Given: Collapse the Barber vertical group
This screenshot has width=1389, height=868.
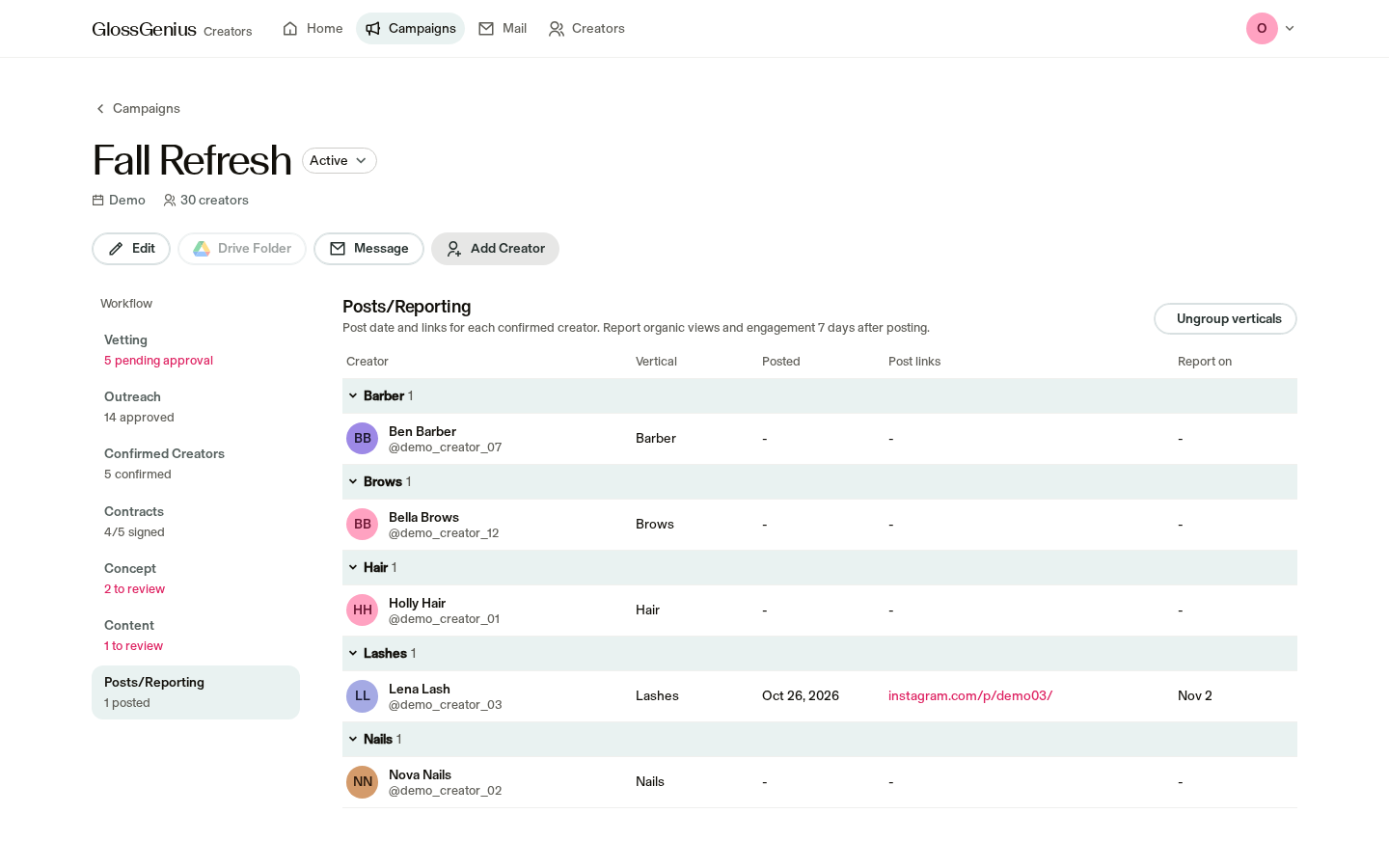Looking at the screenshot, I should [x=353, y=396].
